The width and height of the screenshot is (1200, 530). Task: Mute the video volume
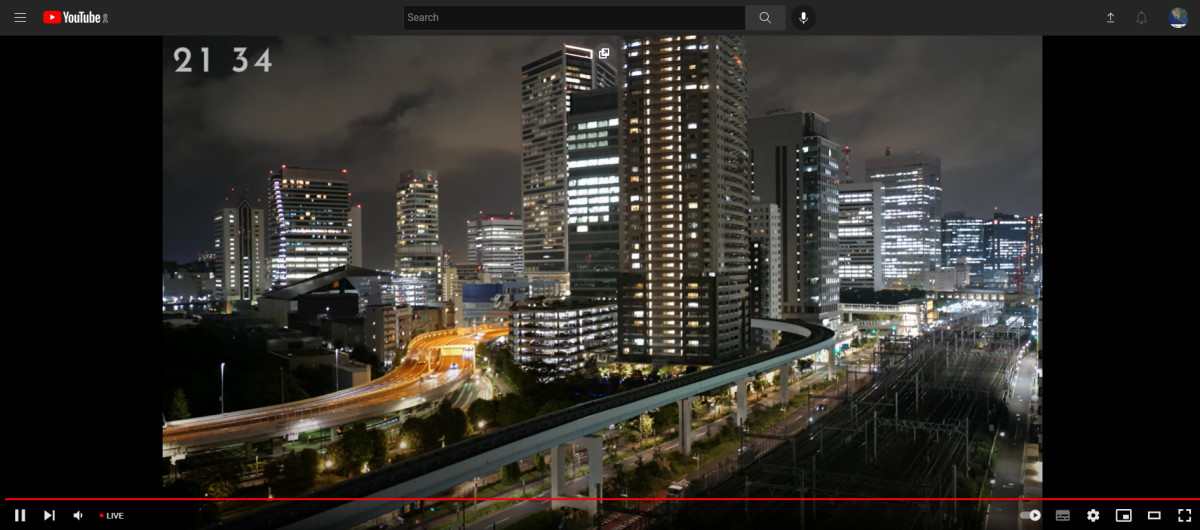78,515
